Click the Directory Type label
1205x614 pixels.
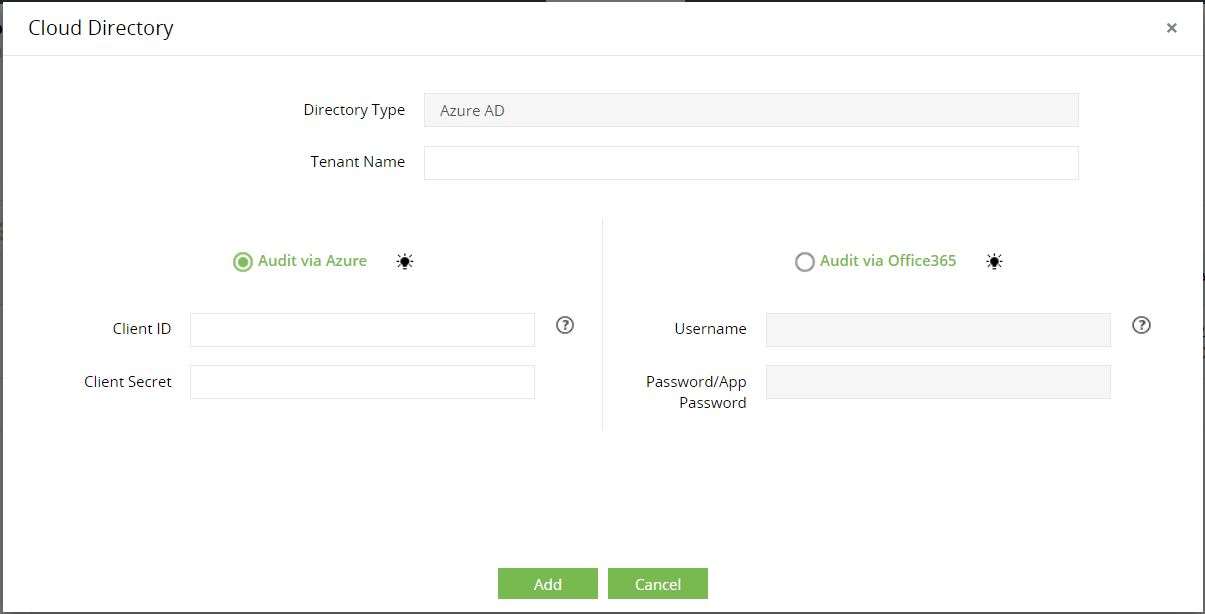(354, 110)
